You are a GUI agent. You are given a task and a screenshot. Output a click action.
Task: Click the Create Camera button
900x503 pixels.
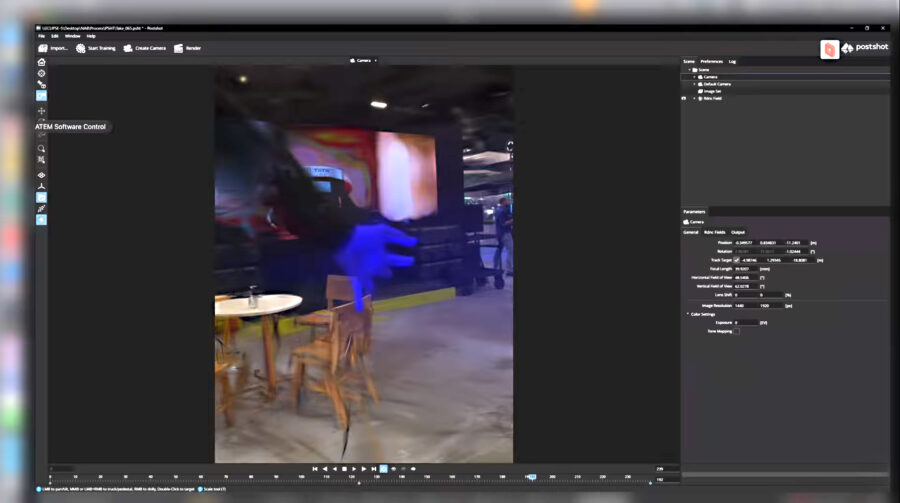click(x=145, y=48)
